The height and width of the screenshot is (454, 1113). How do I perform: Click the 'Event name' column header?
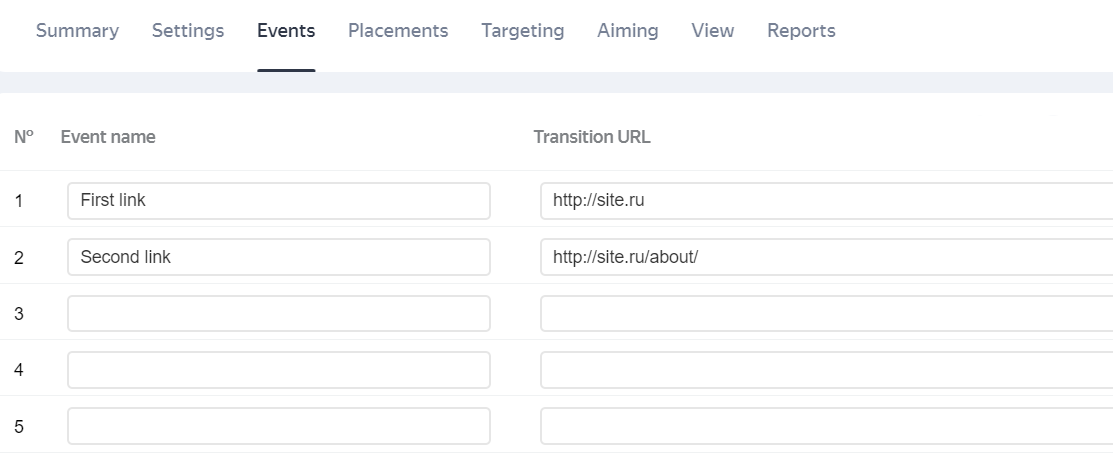108,137
